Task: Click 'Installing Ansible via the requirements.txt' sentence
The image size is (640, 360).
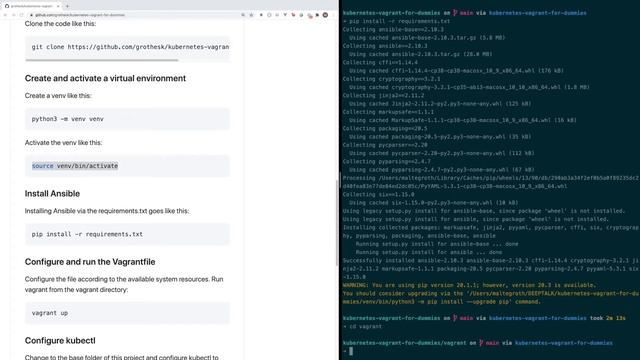Action: coord(107,211)
